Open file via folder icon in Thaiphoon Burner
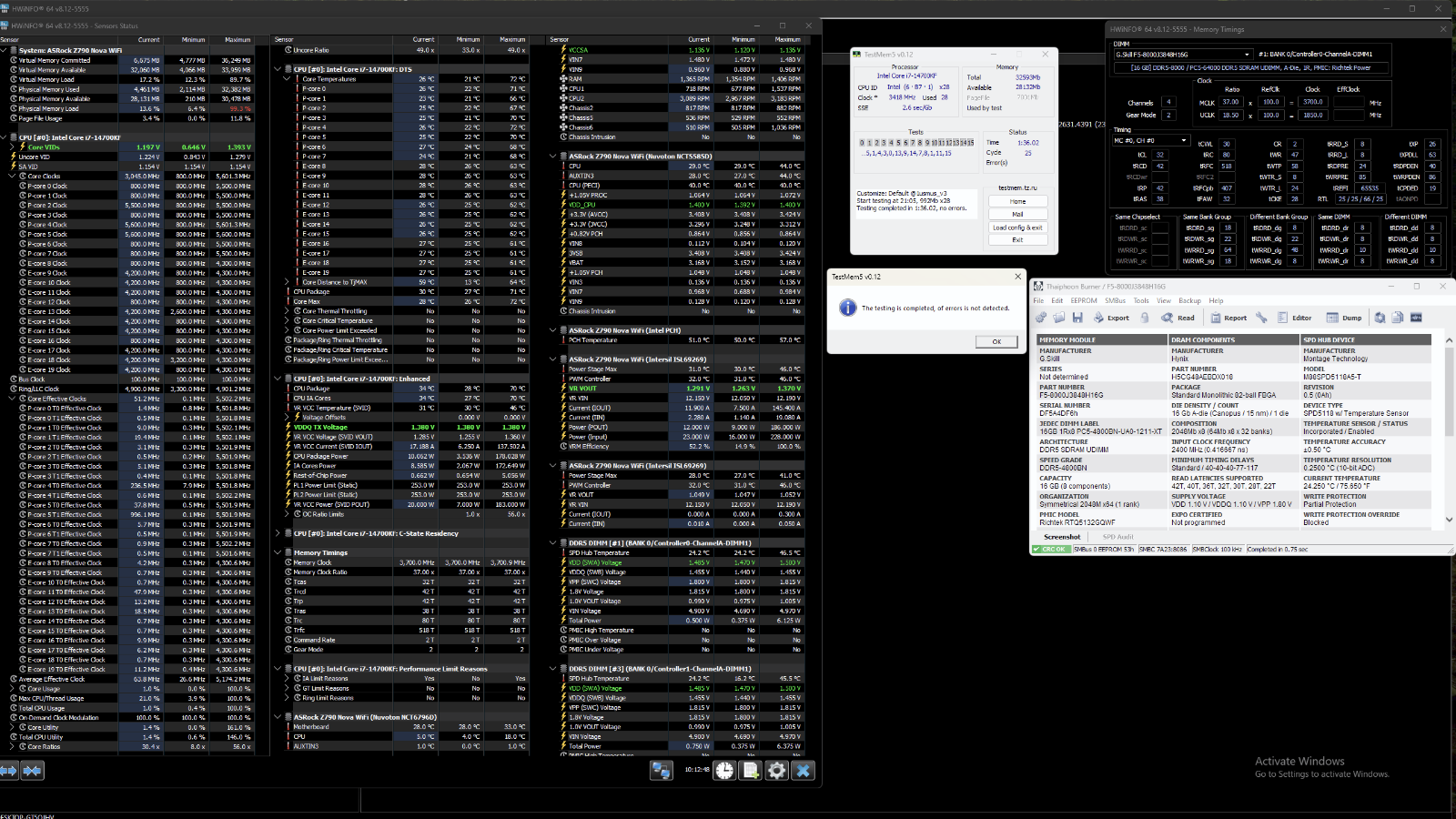The width and height of the screenshot is (1456, 819). [x=1059, y=318]
